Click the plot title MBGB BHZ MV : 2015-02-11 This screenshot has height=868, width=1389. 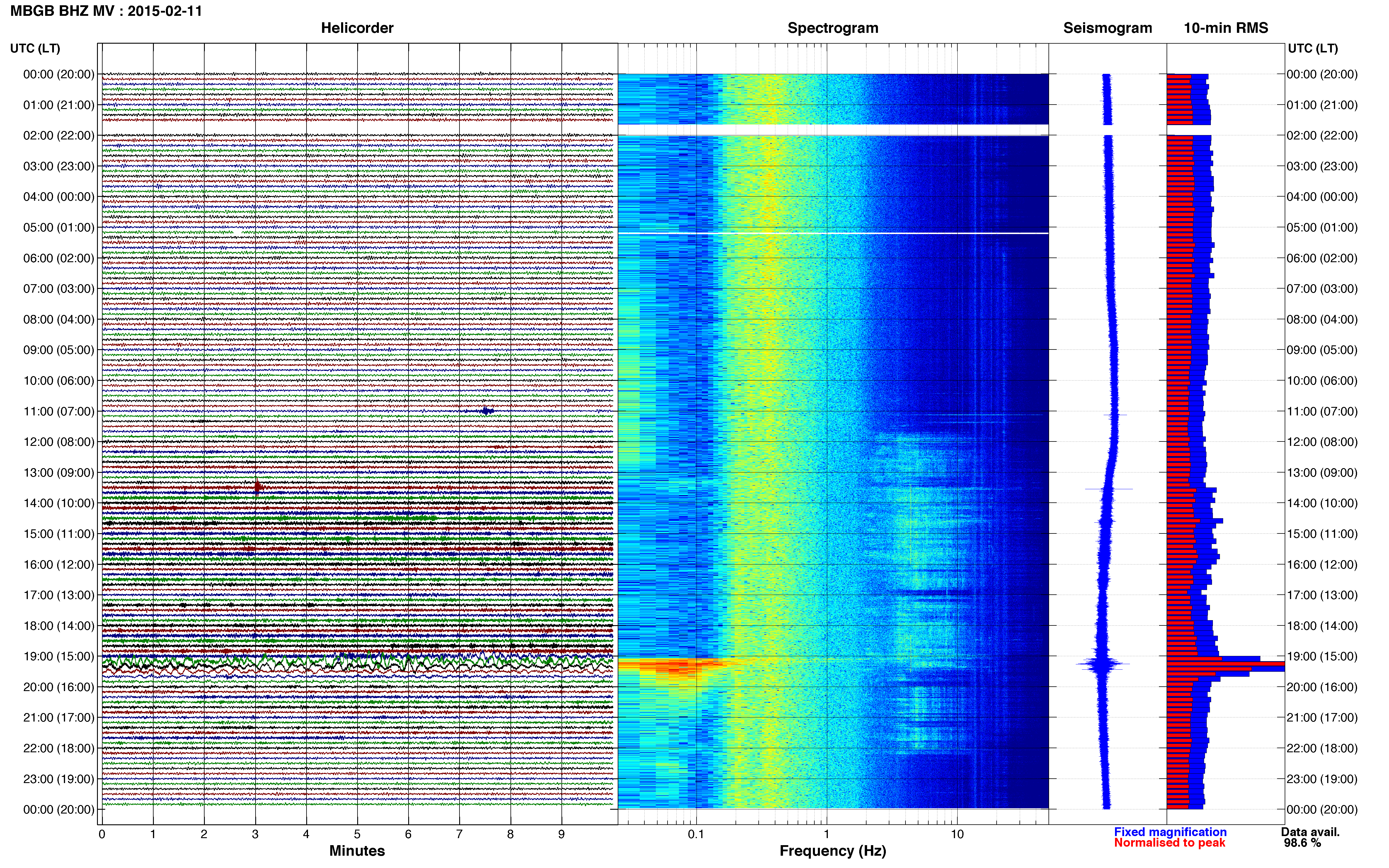tap(106, 11)
